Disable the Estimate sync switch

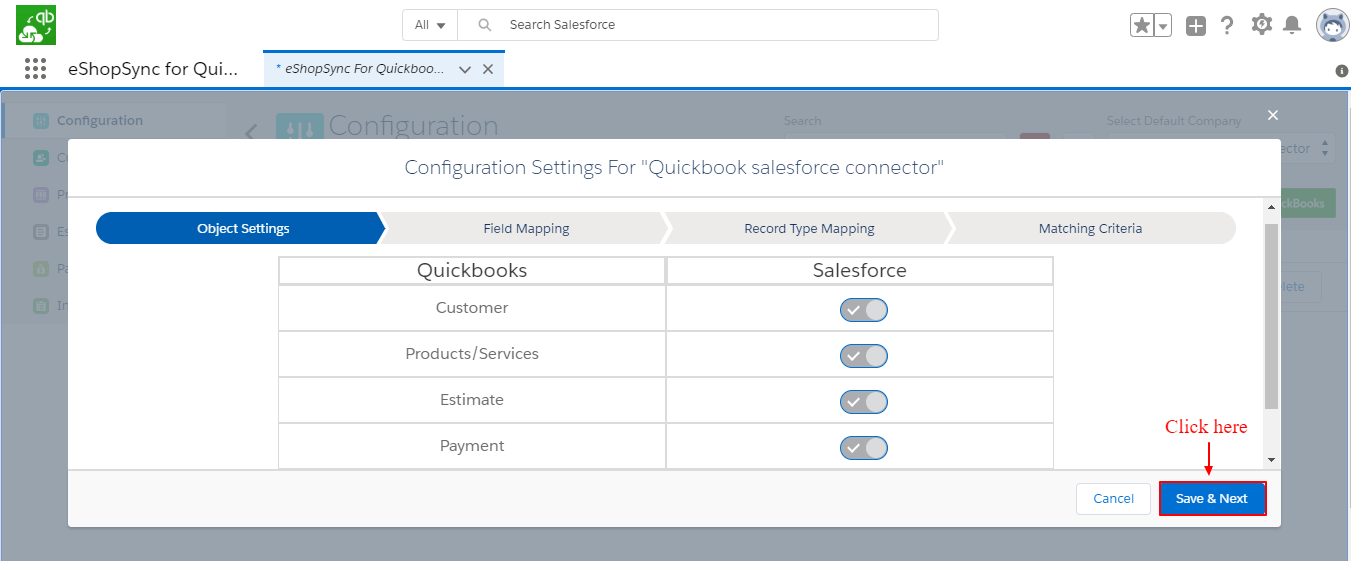(x=863, y=402)
